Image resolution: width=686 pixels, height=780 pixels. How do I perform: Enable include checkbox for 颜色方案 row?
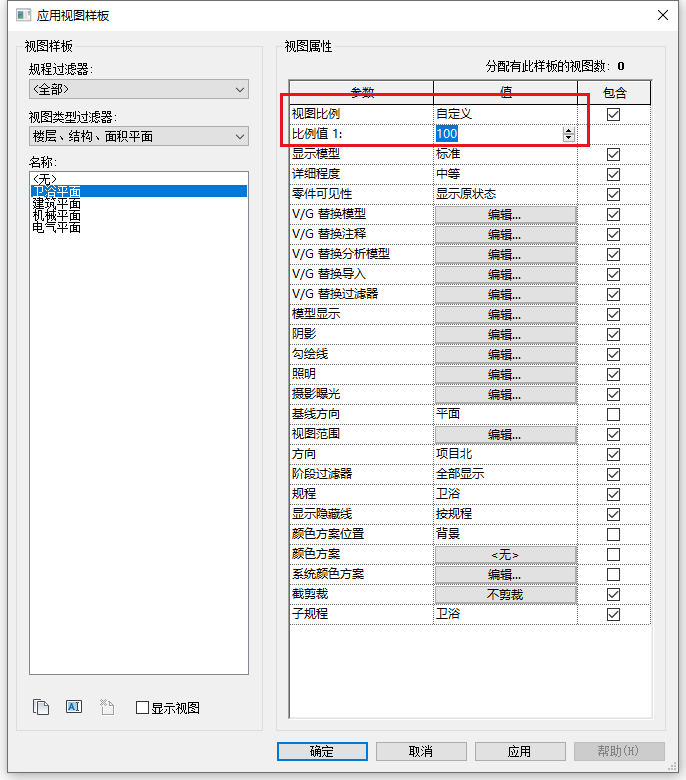coord(613,554)
